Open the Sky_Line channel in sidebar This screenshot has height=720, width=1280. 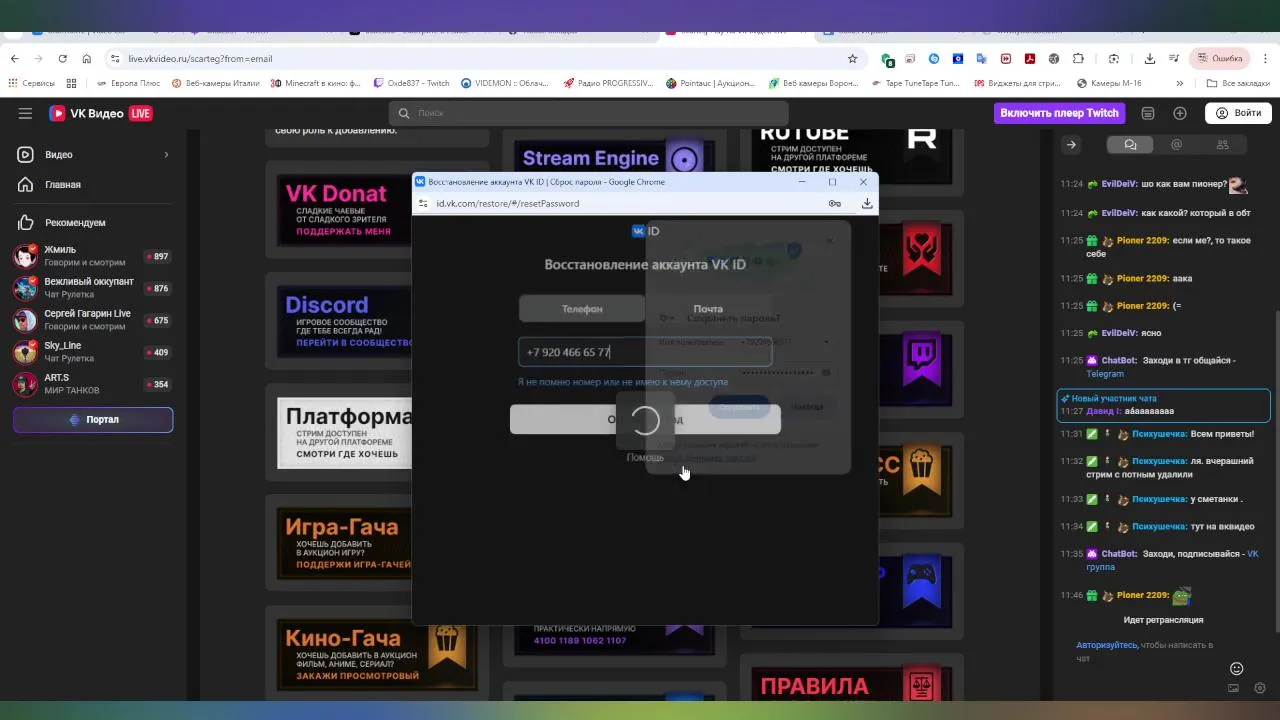pos(93,352)
